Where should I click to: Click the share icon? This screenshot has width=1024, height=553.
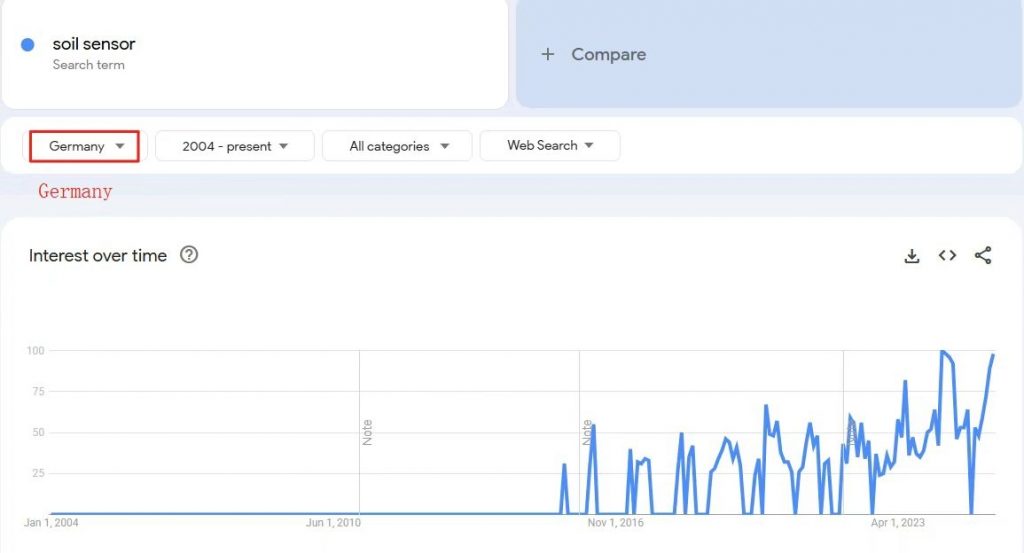[983, 256]
